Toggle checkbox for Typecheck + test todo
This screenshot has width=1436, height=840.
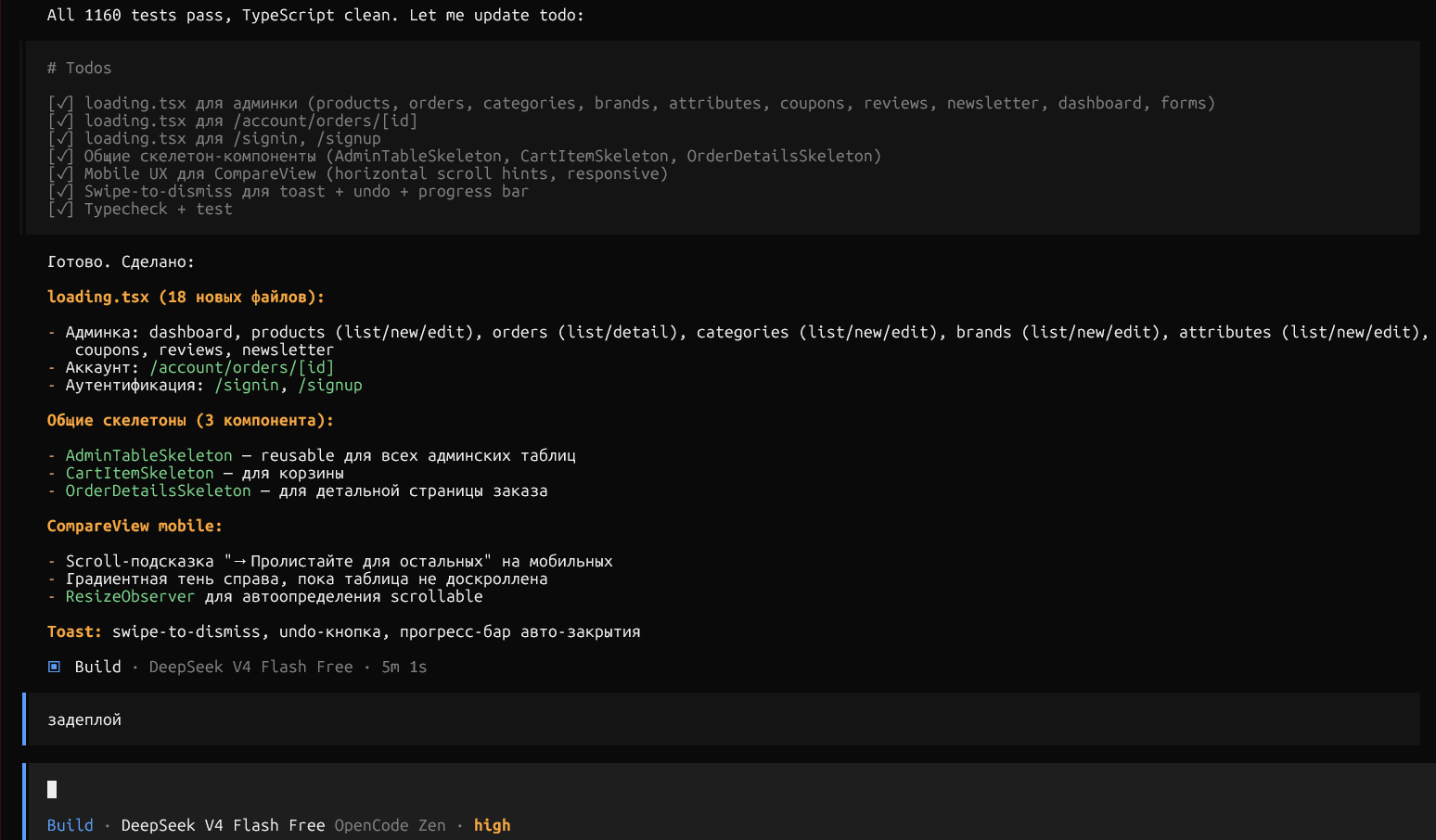pos(61,209)
